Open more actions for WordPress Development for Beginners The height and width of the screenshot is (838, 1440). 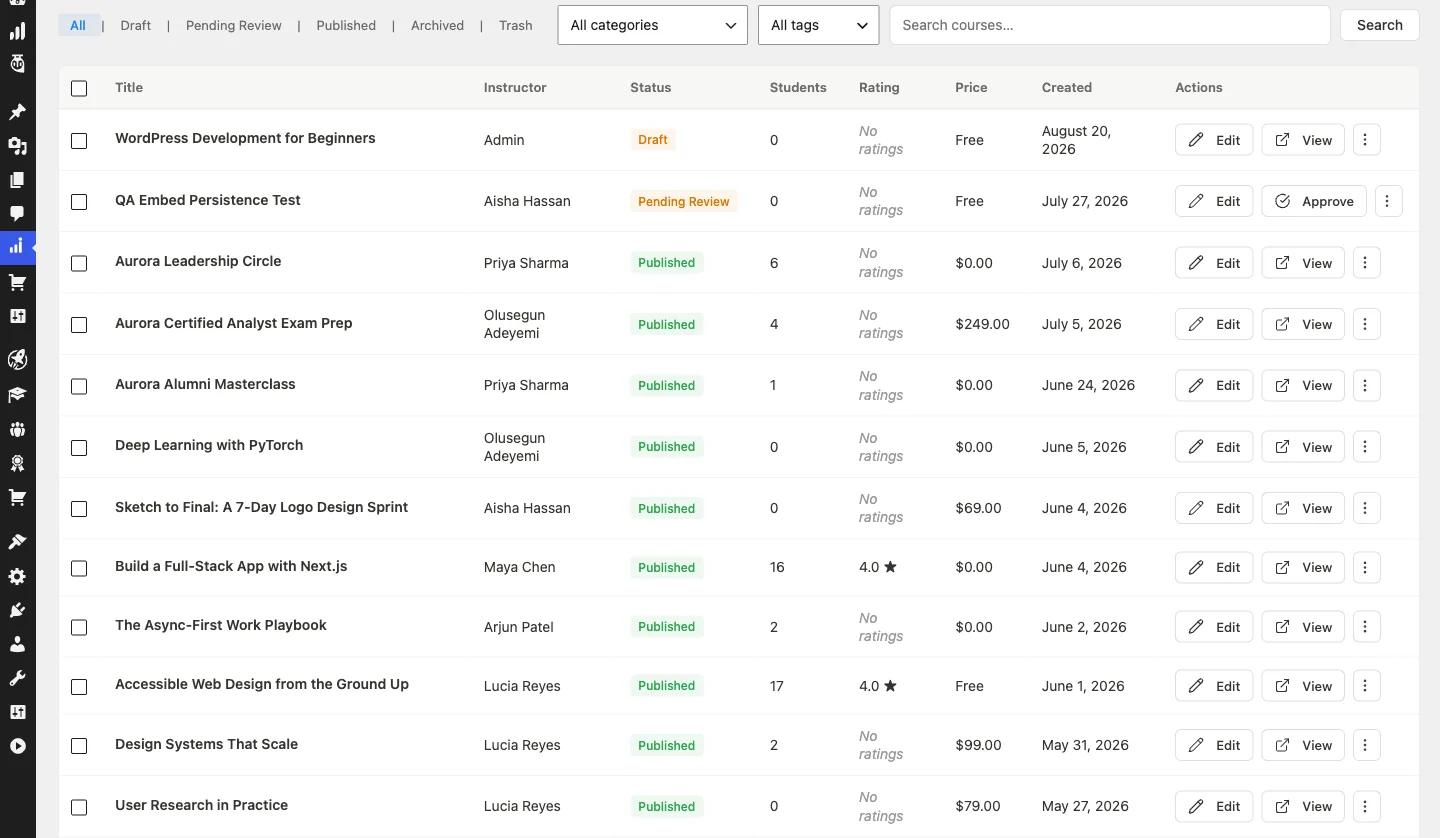[1366, 140]
